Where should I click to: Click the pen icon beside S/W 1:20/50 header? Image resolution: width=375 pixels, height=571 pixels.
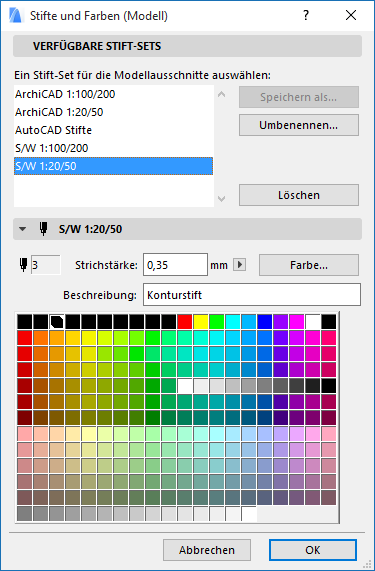(x=44, y=229)
